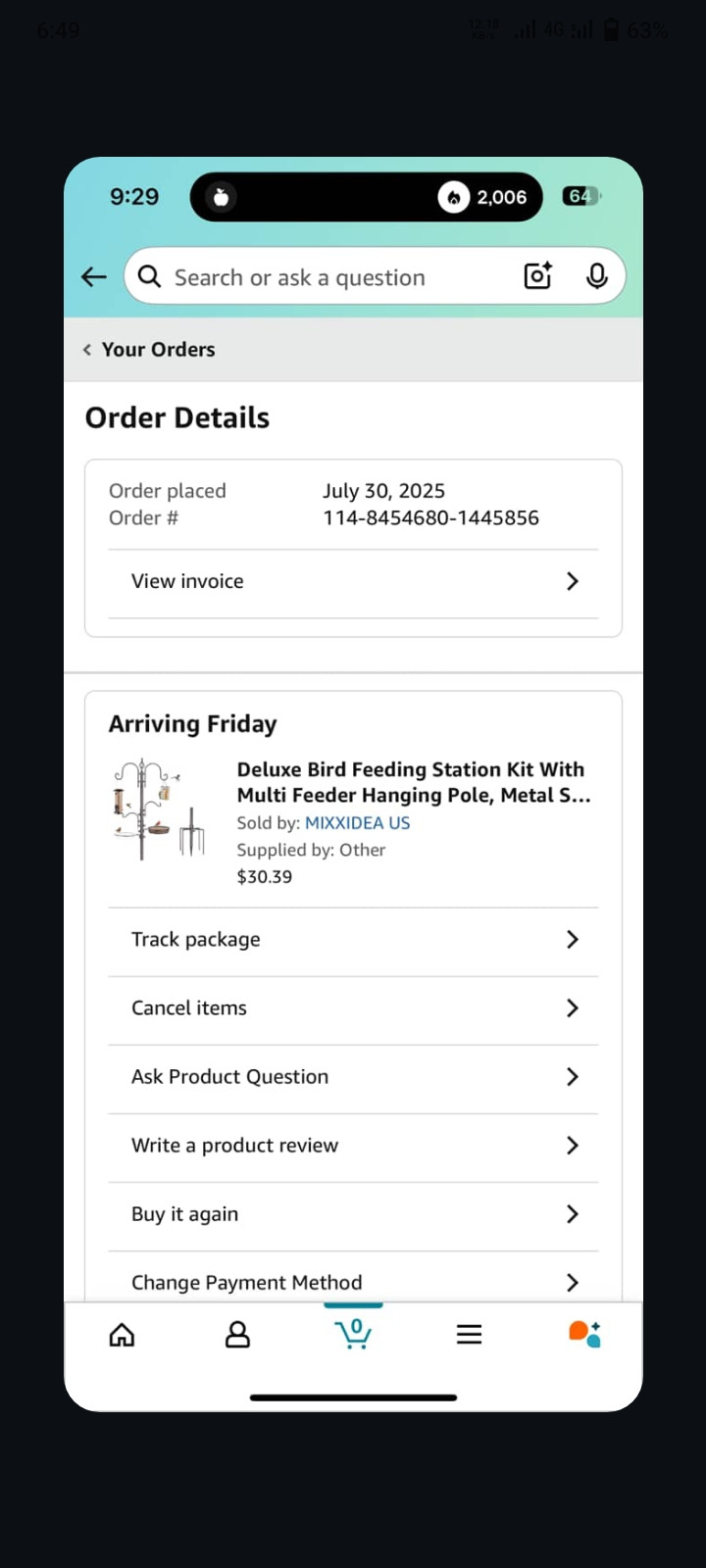
Task: Open the account profile icon
Action: pos(237,1335)
